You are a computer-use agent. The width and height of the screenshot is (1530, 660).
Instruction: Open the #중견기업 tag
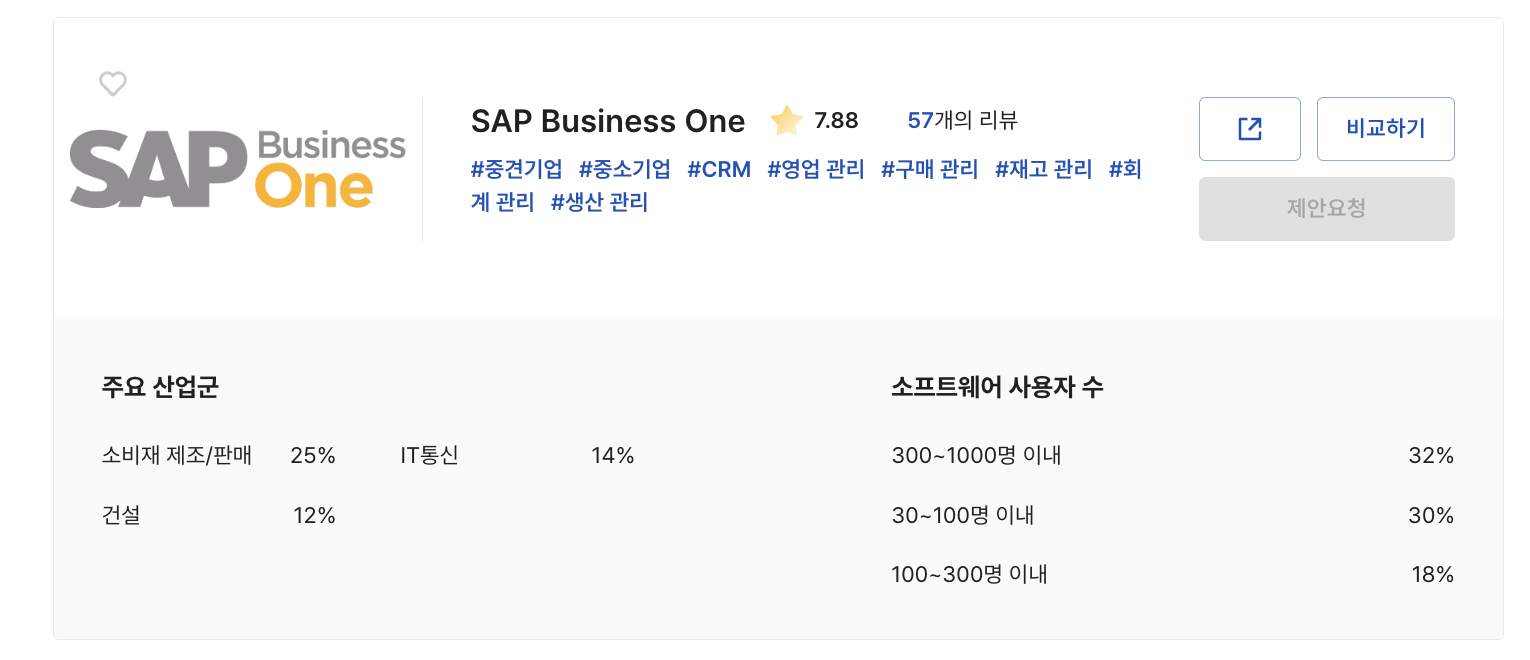517,169
